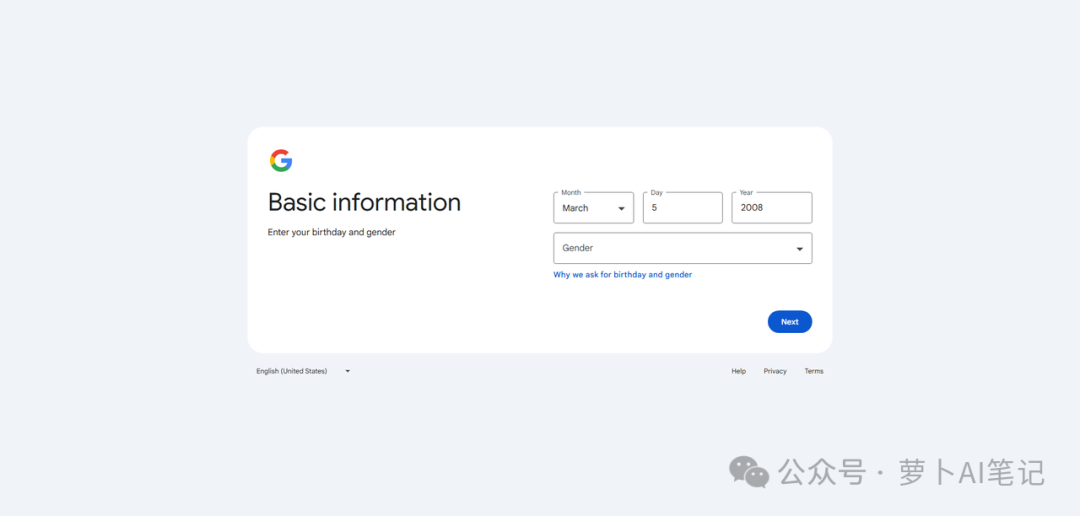Open the Privacy link in footer

coord(775,371)
